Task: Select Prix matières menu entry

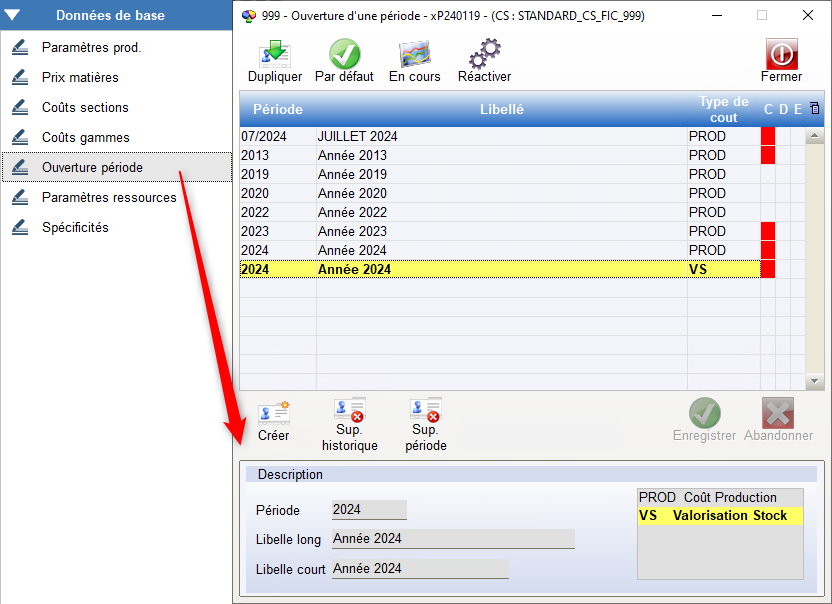Action: [x=80, y=78]
